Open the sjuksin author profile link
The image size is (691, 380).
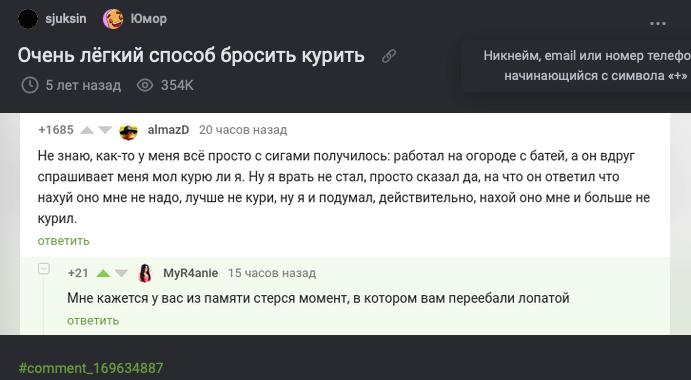(x=66, y=19)
